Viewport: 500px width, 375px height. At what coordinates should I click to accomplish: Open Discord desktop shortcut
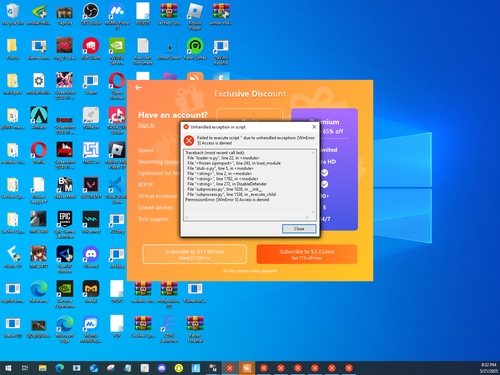91,257
